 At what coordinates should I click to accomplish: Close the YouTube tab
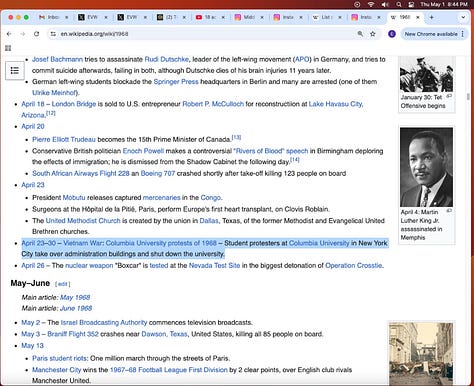223,17
